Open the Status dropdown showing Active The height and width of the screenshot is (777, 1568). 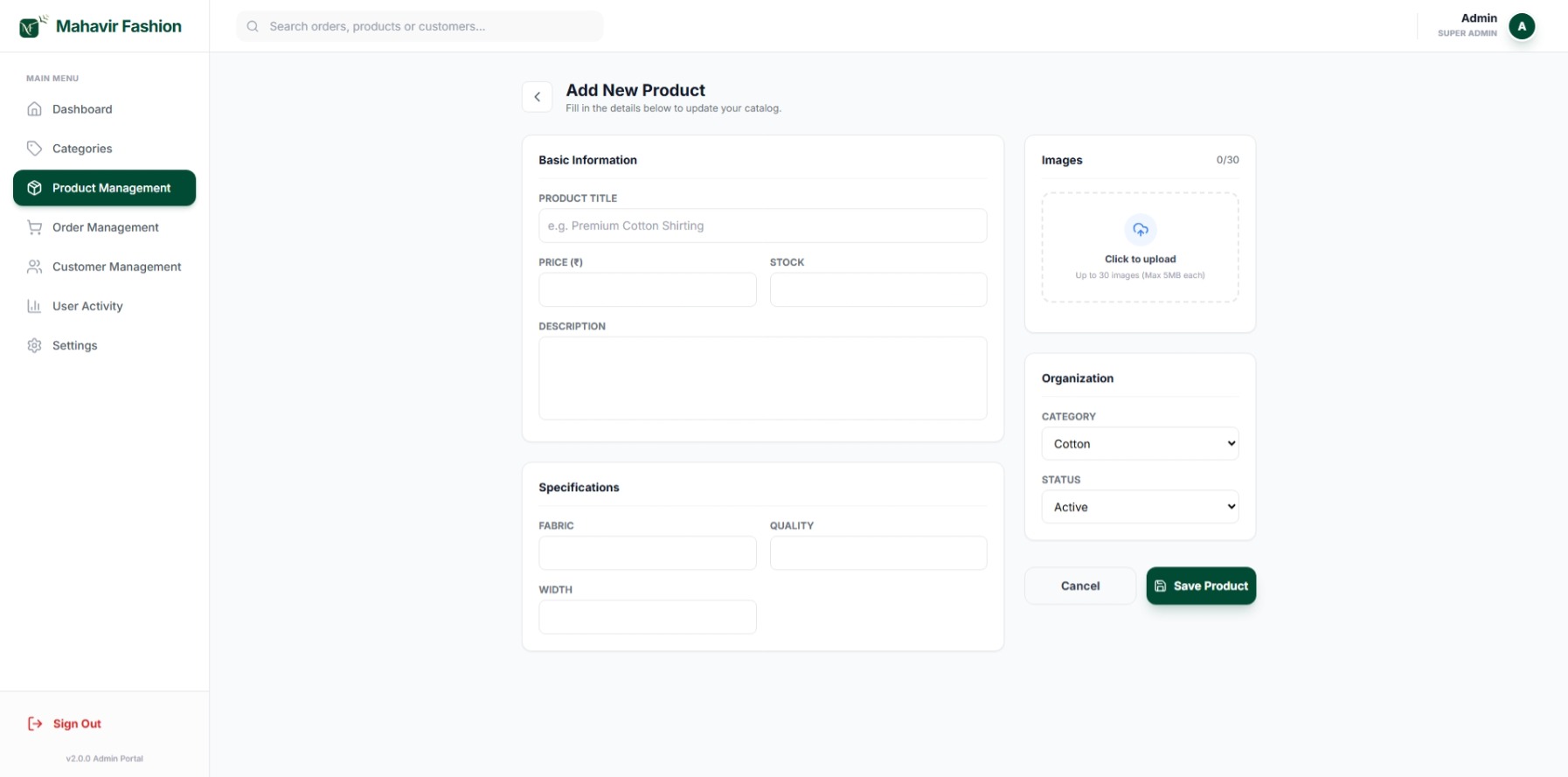tap(1139, 507)
